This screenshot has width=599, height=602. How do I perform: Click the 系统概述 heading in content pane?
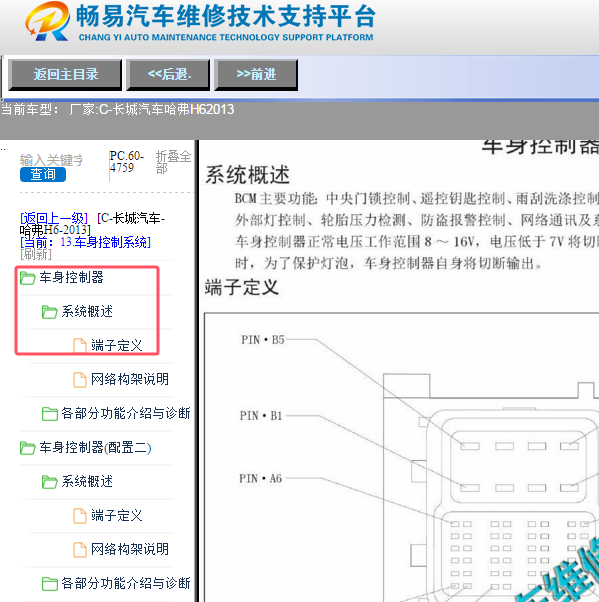(248, 175)
